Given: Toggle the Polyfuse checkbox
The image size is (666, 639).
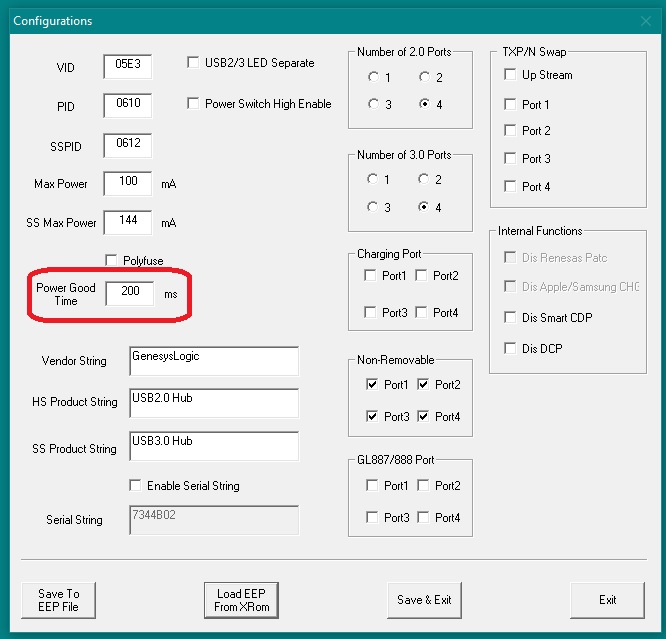Looking at the screenshot, I should [112, 260].
